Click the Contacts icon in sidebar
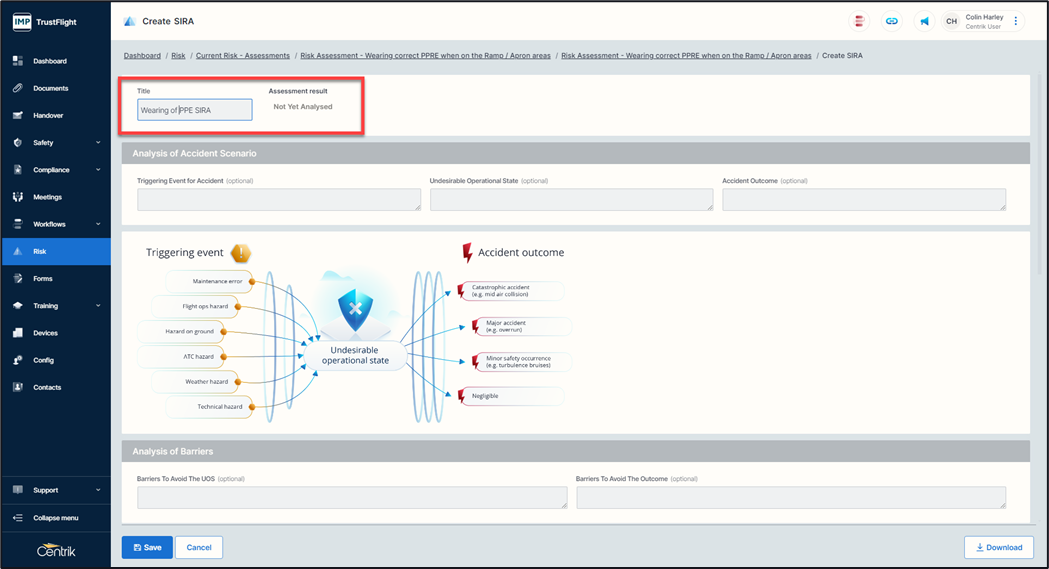 click(18, 387)
